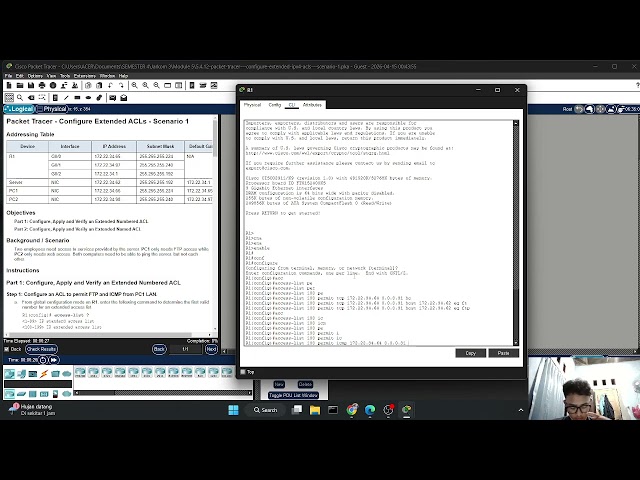
Task: Click the device list horizontal scrollbar
Action: [163, 393]
